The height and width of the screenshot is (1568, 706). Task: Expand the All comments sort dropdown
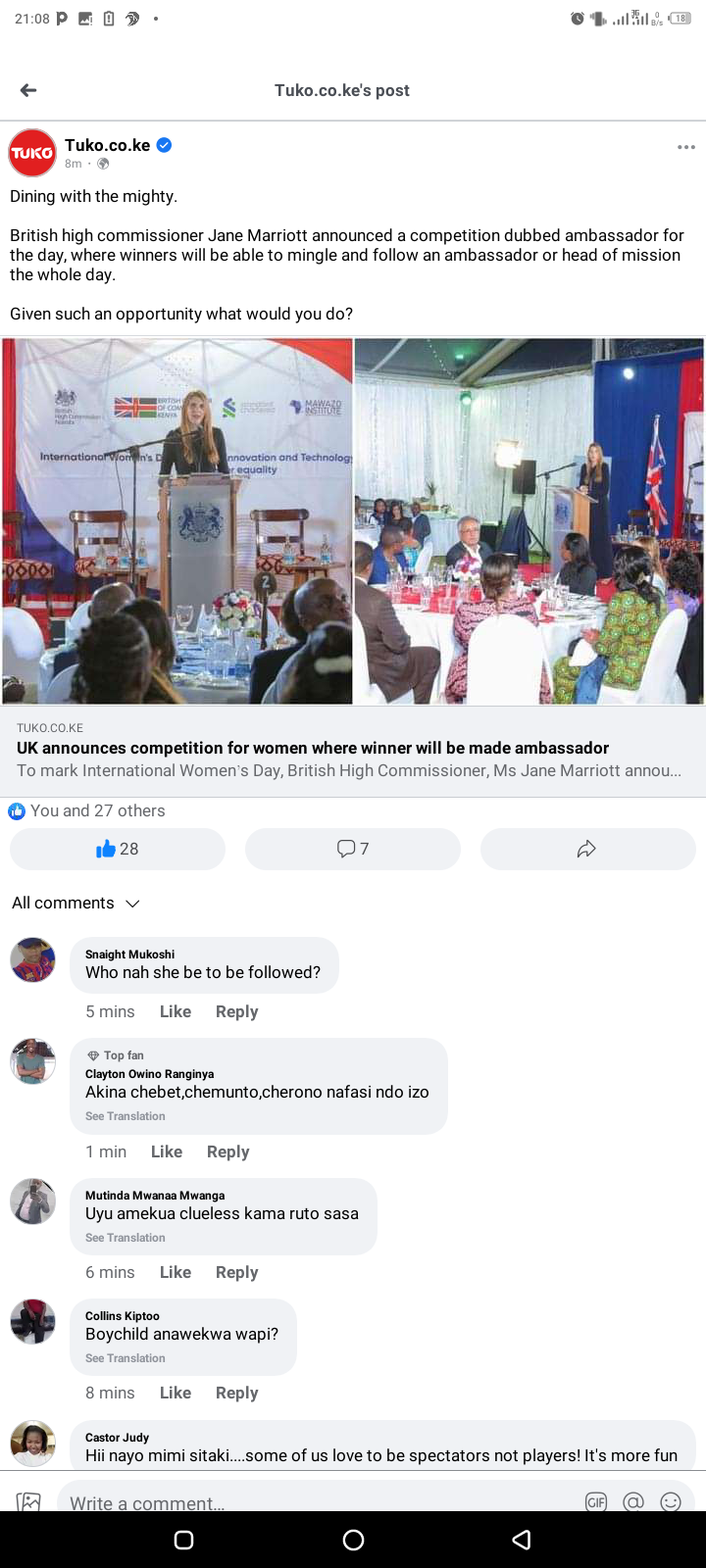(76, 903)
